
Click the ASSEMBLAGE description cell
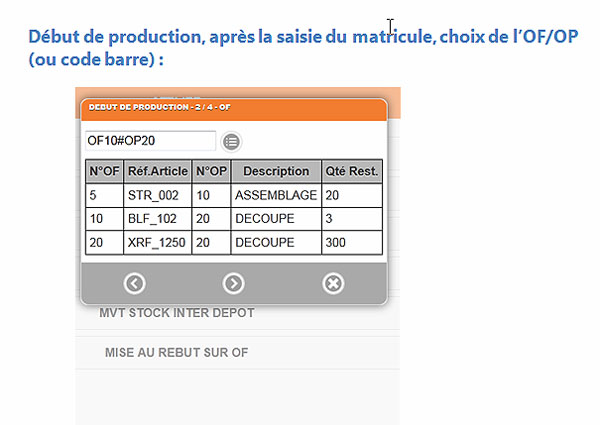(x=276, y=195)
